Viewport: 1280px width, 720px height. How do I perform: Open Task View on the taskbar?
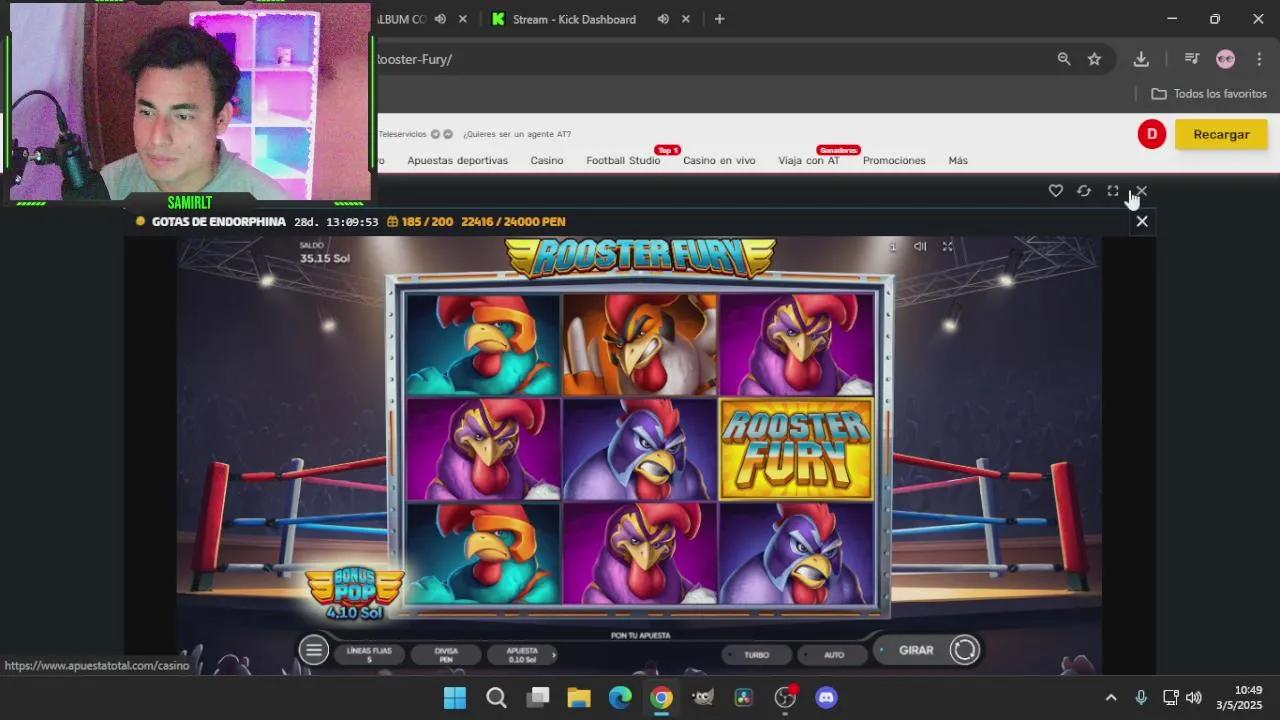[538, 697]
